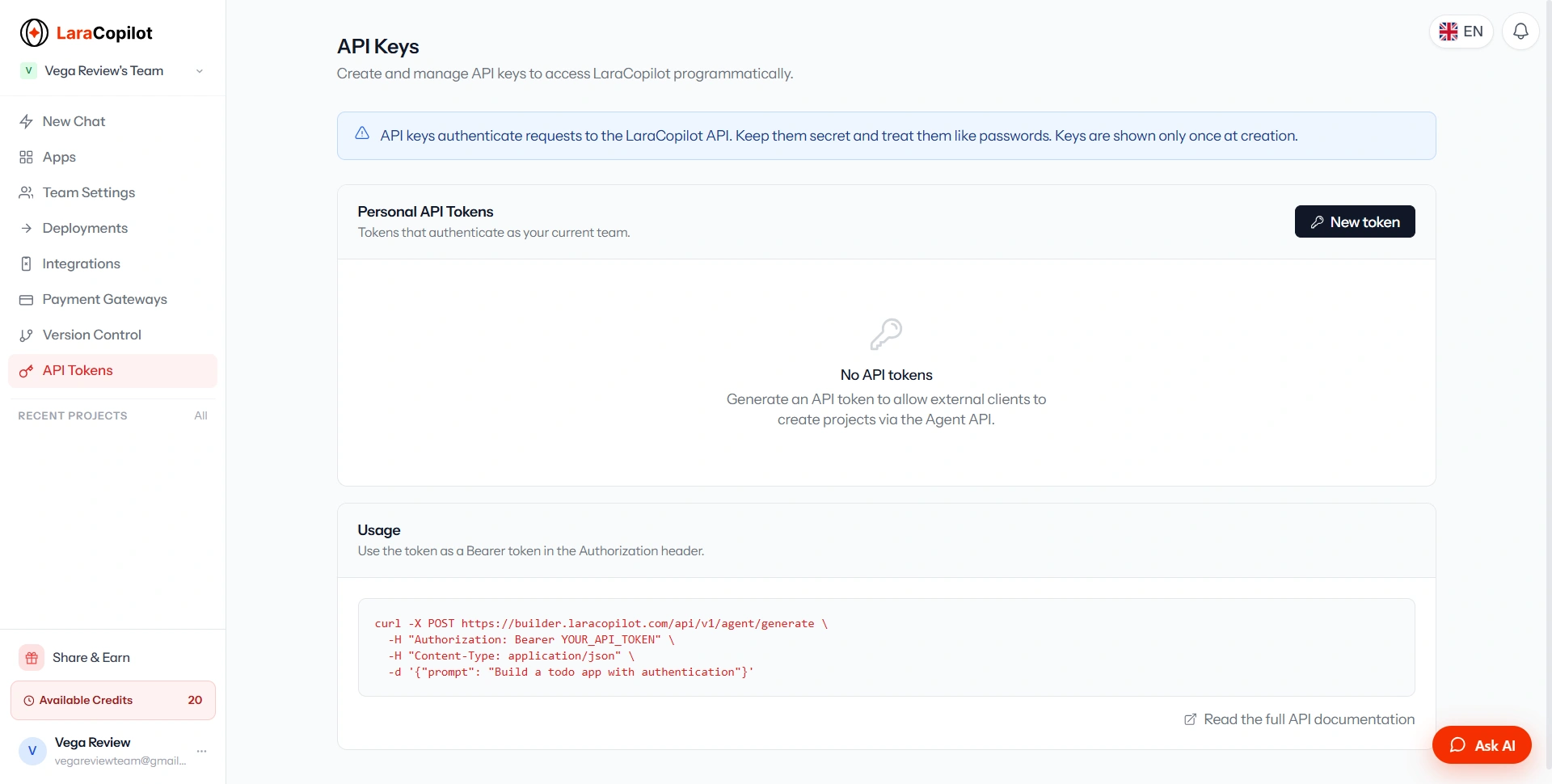Open Version Control in the sidebar

pyautogui.click(x=112, y=335)
